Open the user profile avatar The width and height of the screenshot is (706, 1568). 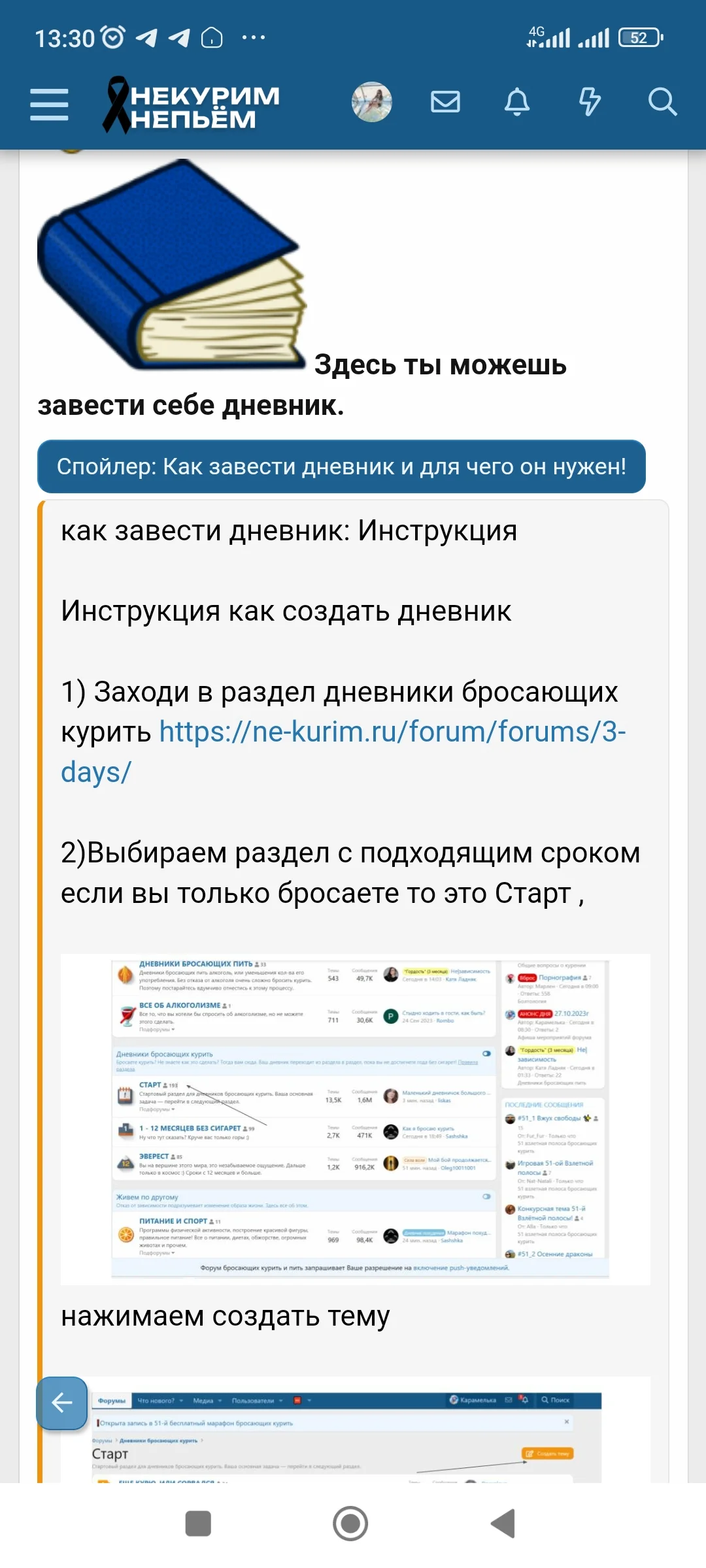tap(371, 102)
